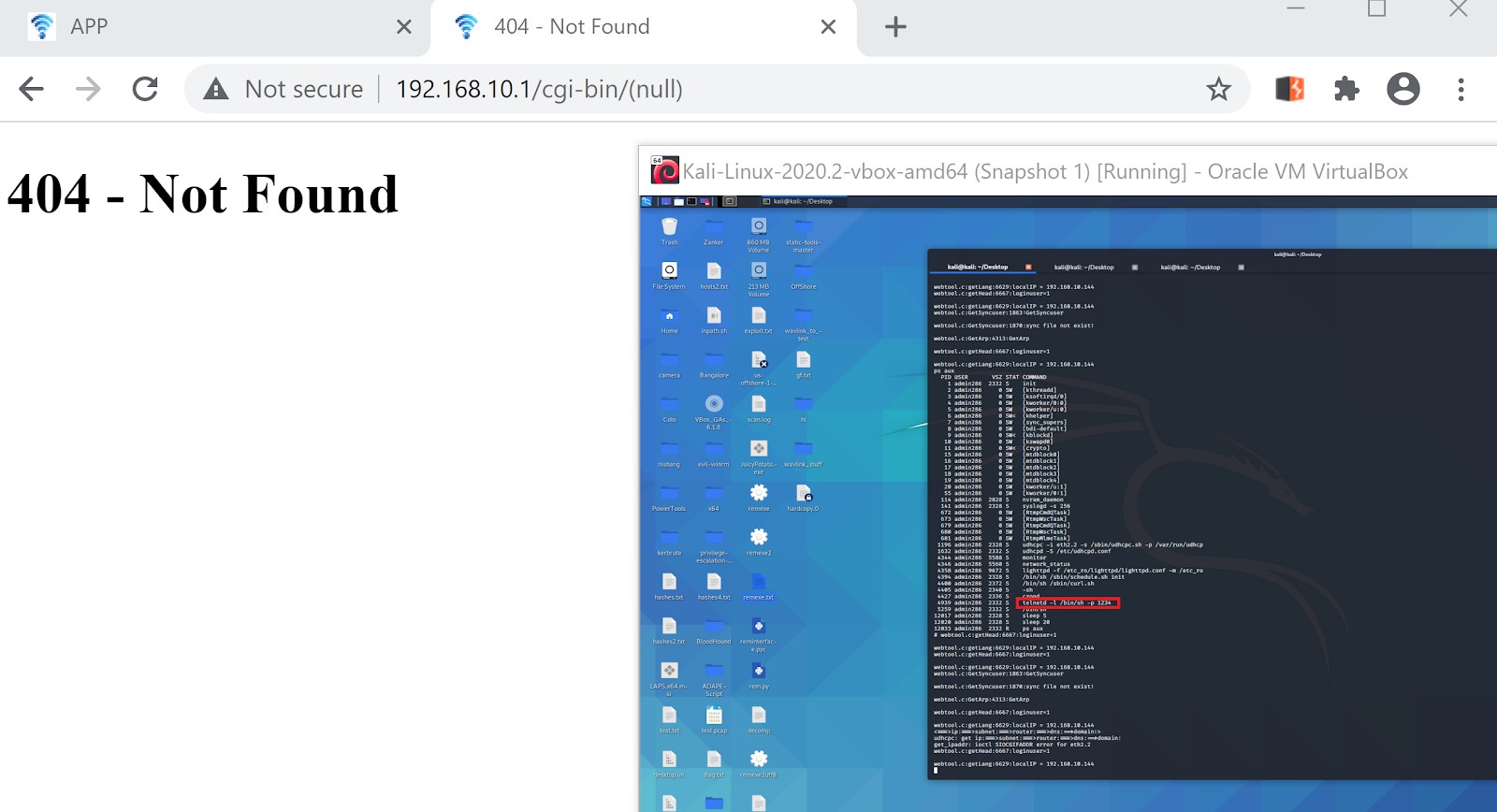Image resolution: width=1497 pixels, height=812 pixels.
Task: Select the remexe2 gear icon
Action: point(759,542)
